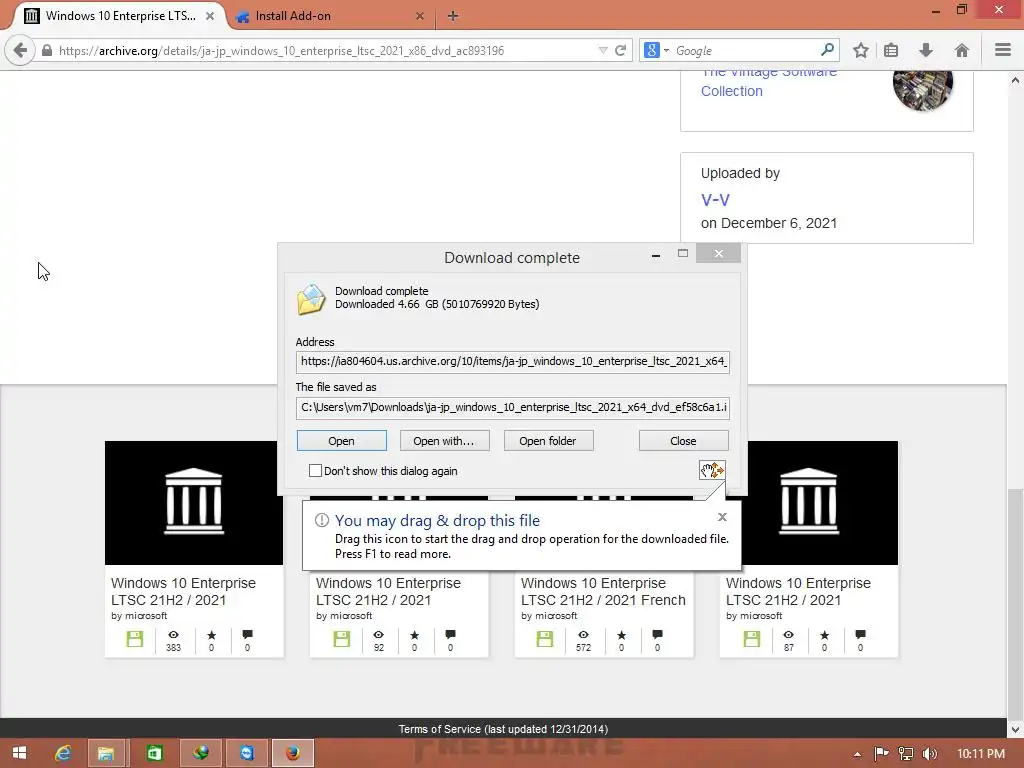
Task: Click the file saved as path field
Action: tap(513, 407)
